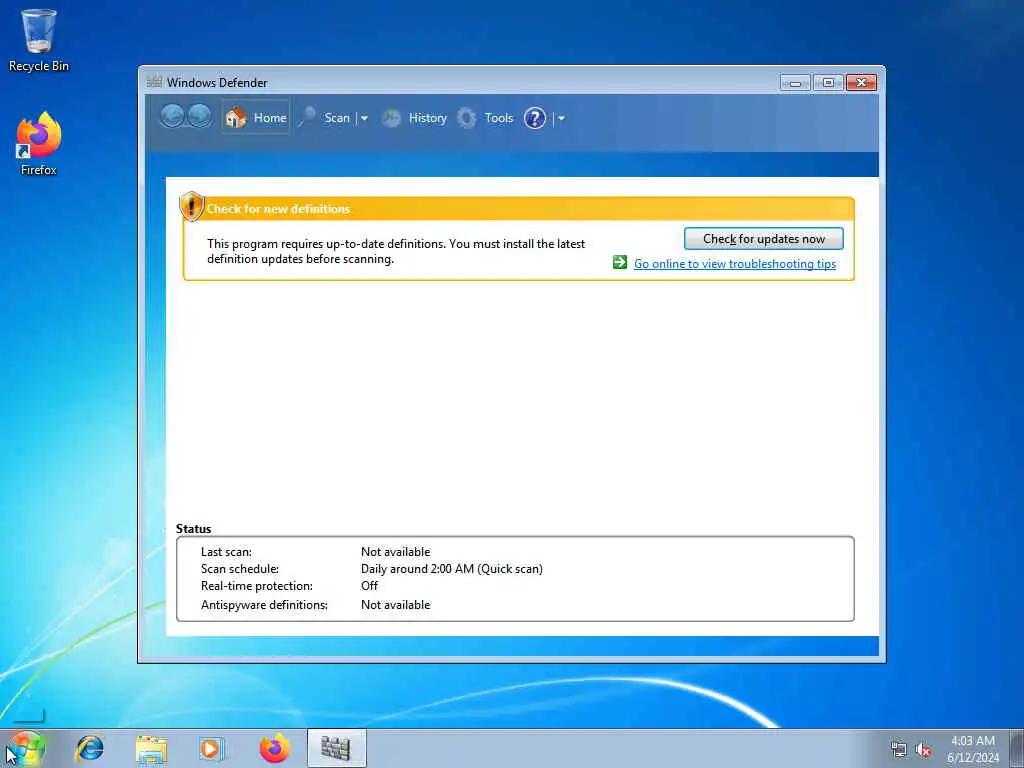
Task: Click the blue Help question mark icon
Action: 535,118
